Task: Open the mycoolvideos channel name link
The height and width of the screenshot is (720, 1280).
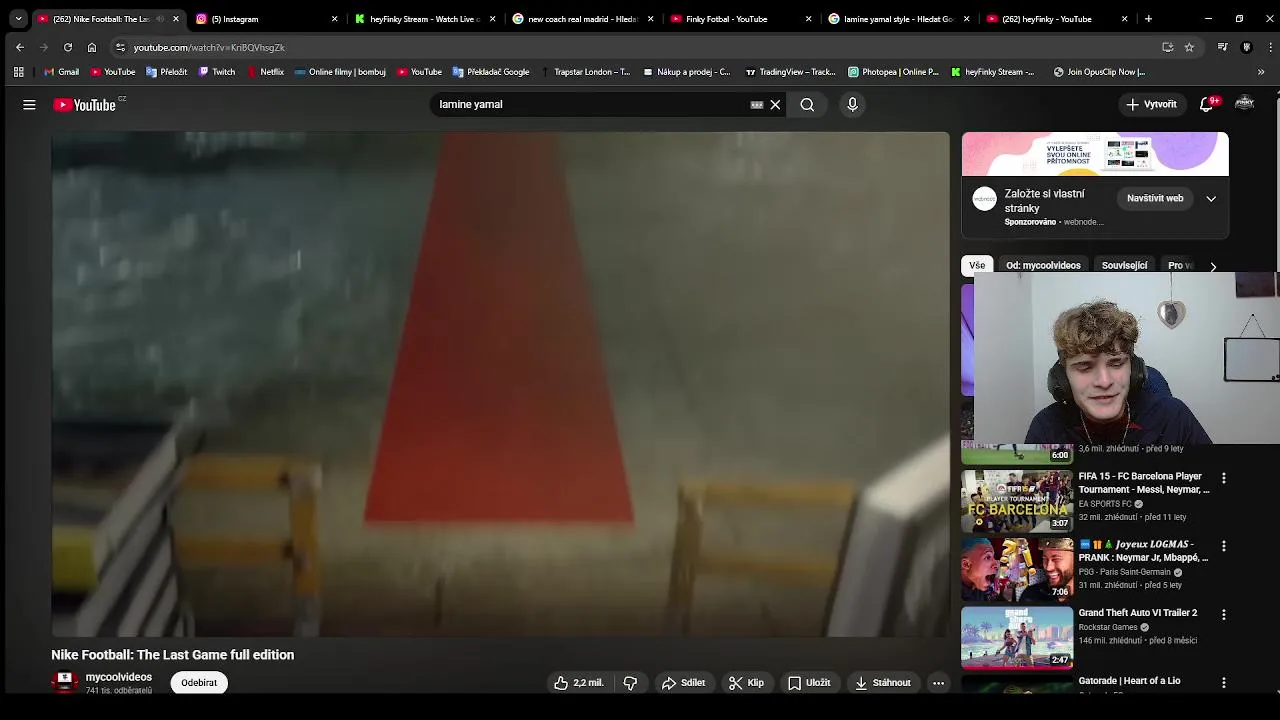Action: [x=119, y=677]
